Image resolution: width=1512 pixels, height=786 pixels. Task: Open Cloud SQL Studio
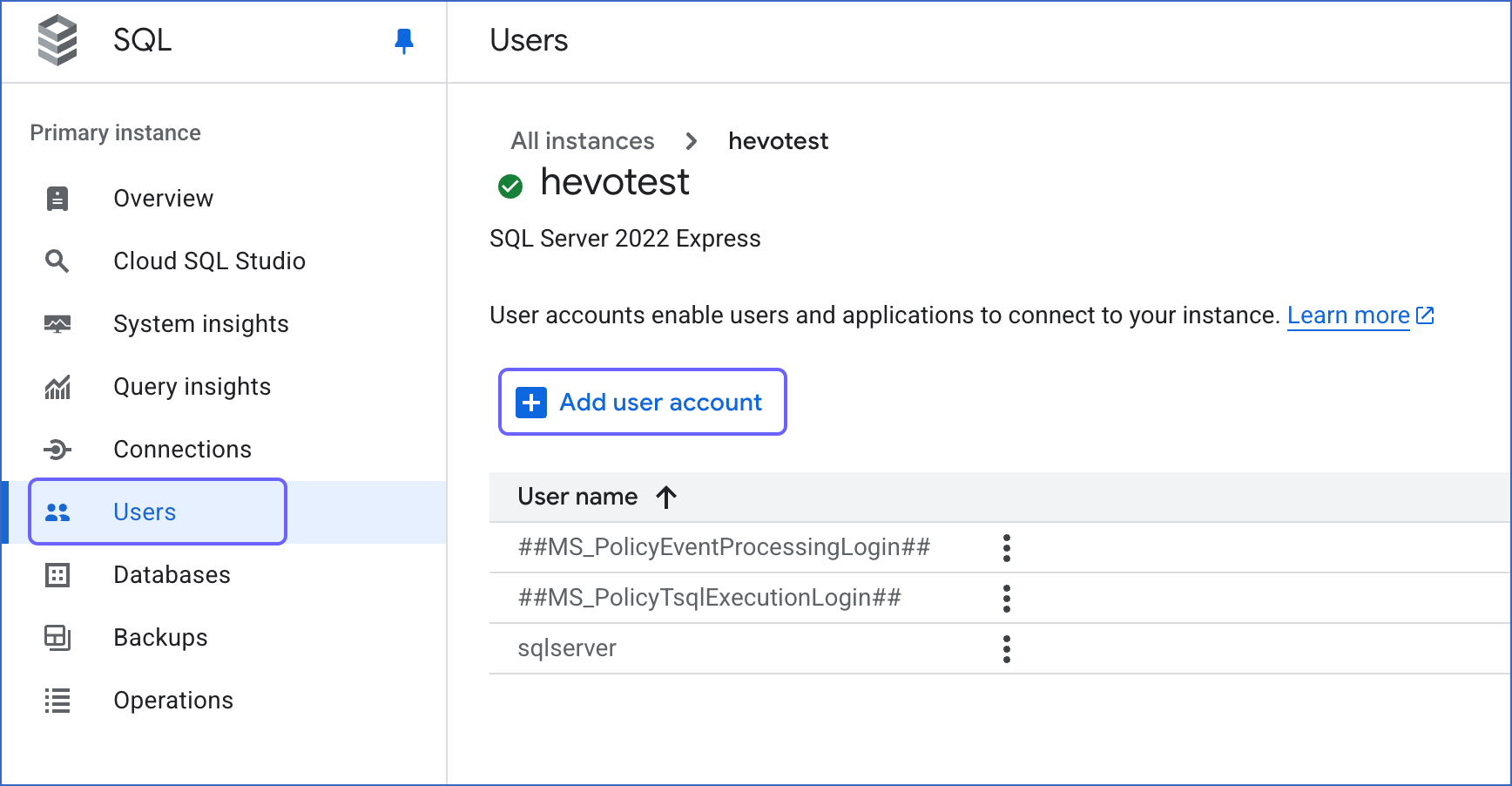coord(210,261)
